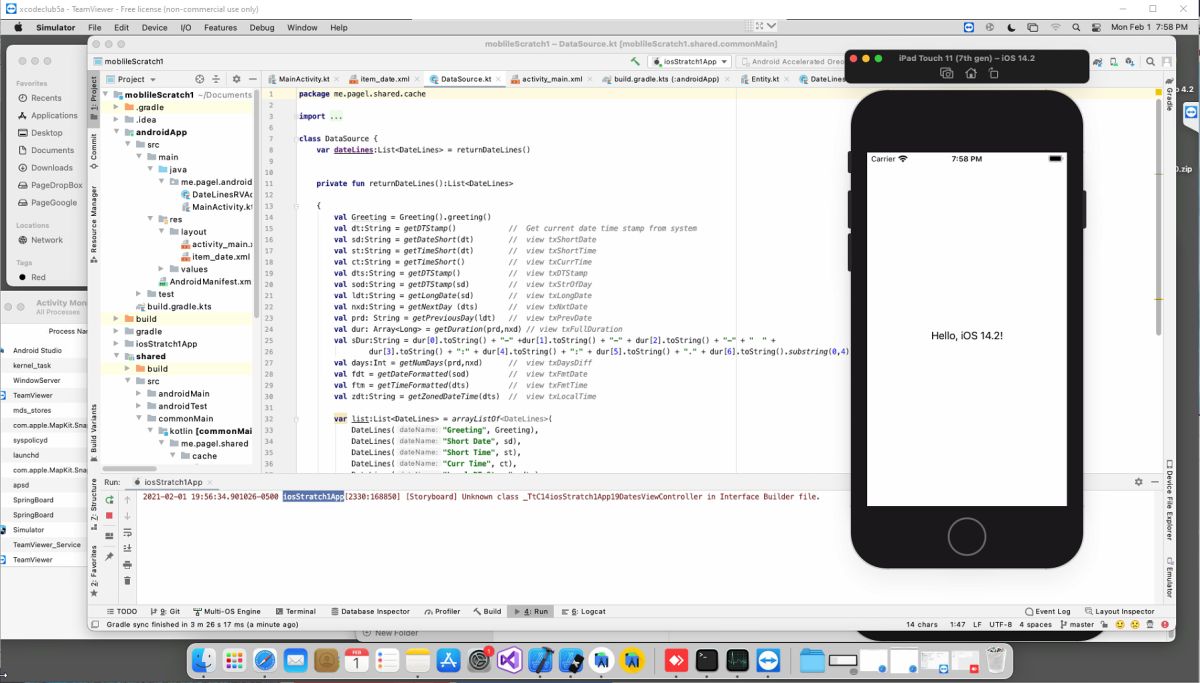Open the Profiler tool window

[x=442, y=611]
